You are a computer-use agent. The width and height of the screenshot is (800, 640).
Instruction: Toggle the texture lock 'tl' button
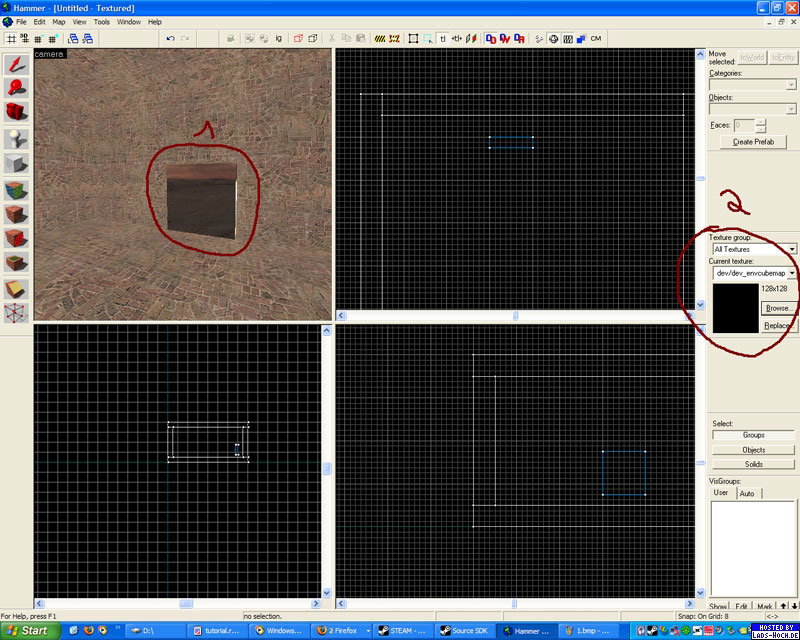pos(443,38)
